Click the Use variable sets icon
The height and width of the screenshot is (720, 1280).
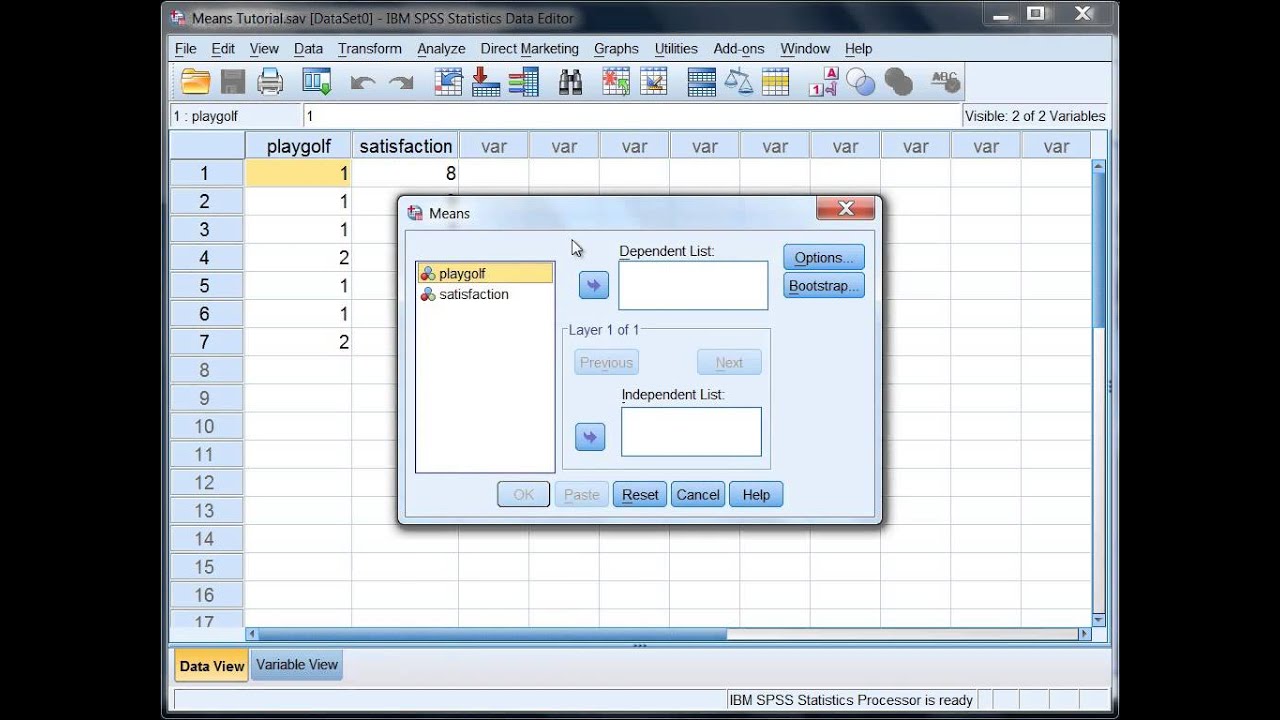point(860,82)
